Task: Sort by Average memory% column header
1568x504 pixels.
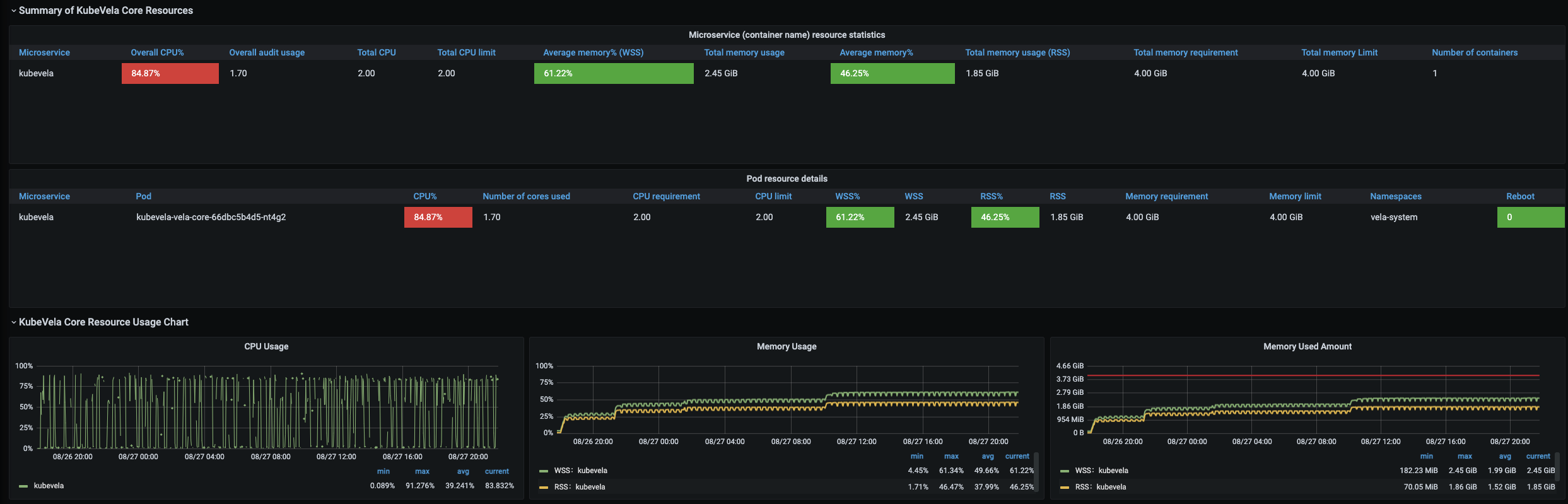Action: click(876, 52)
